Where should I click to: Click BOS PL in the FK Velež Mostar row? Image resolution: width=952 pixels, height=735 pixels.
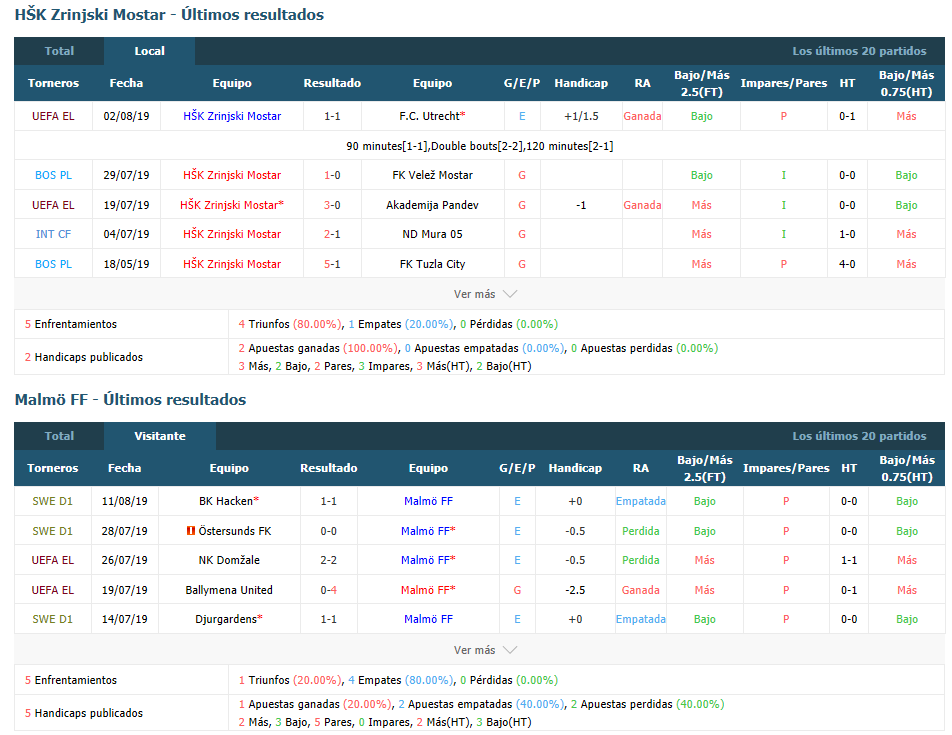[53, 175]
